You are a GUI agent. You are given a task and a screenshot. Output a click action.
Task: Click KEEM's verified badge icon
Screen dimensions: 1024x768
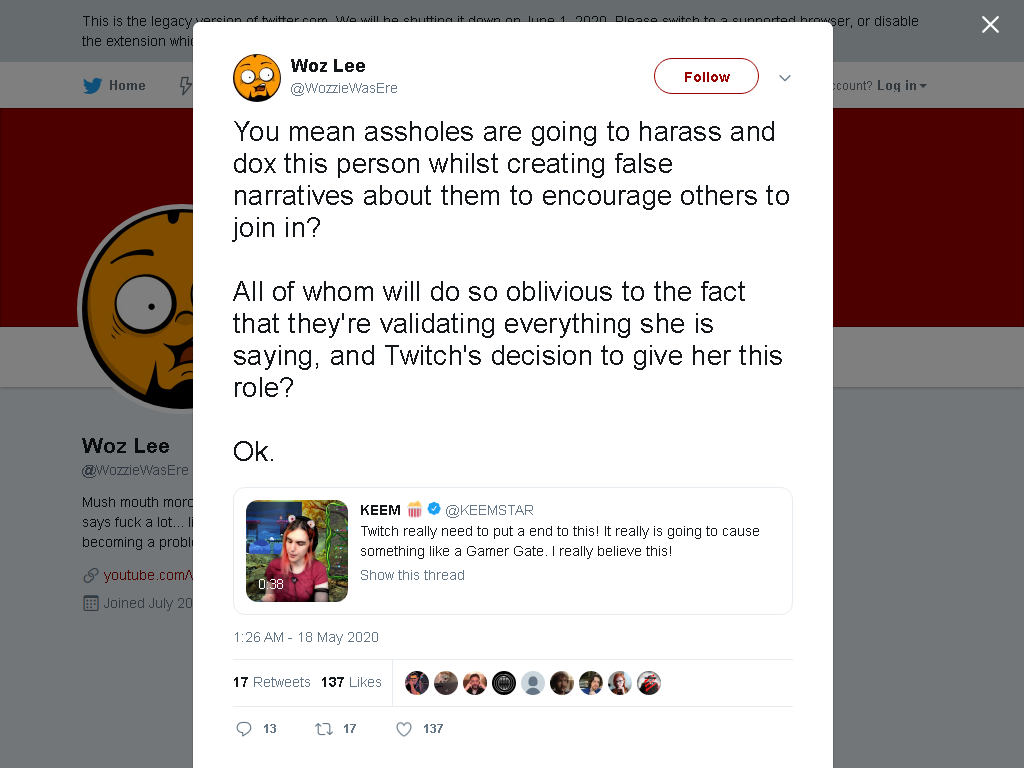pyautogui.click(x=434, y=509)
